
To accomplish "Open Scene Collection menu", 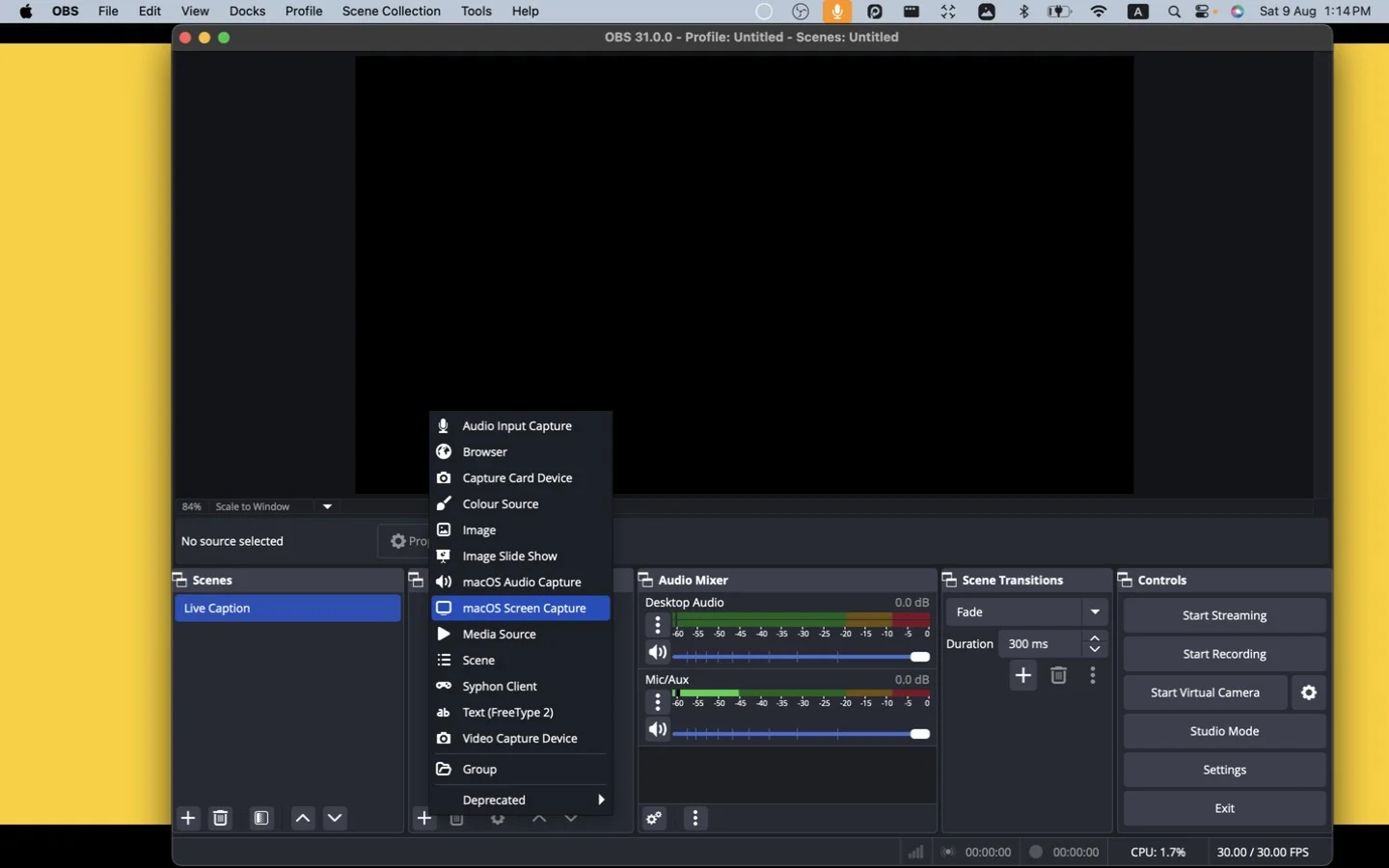I will [391, 12].
